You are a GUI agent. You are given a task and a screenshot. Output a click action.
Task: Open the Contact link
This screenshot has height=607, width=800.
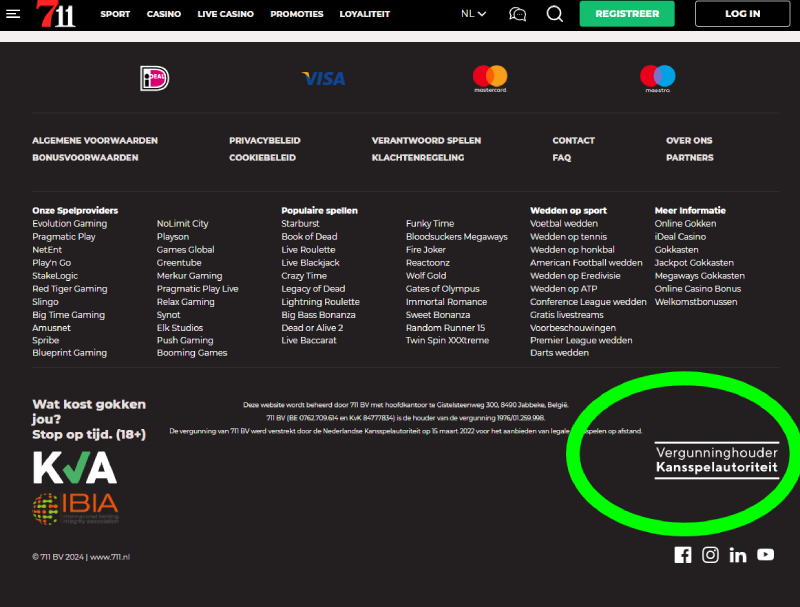573,140
